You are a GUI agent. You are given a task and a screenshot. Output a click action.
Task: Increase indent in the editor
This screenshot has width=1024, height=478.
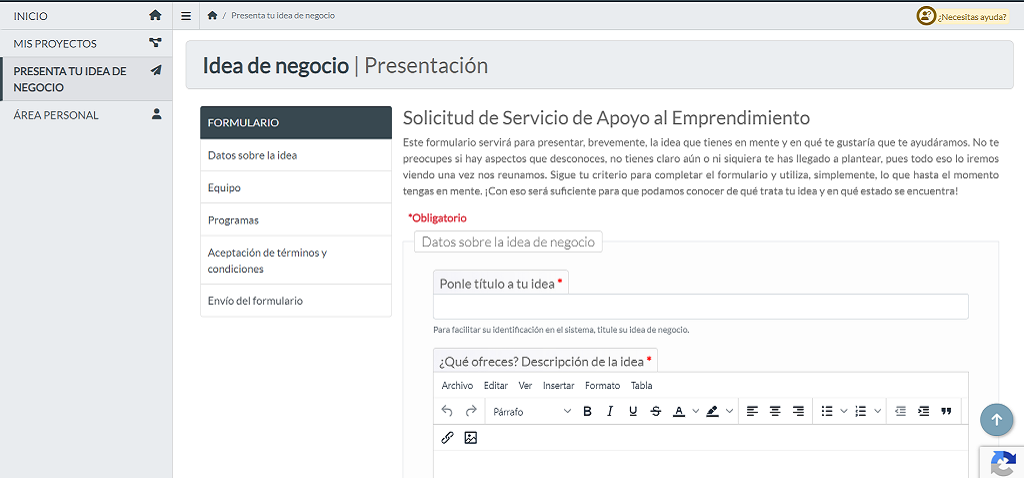pos(923,411)
